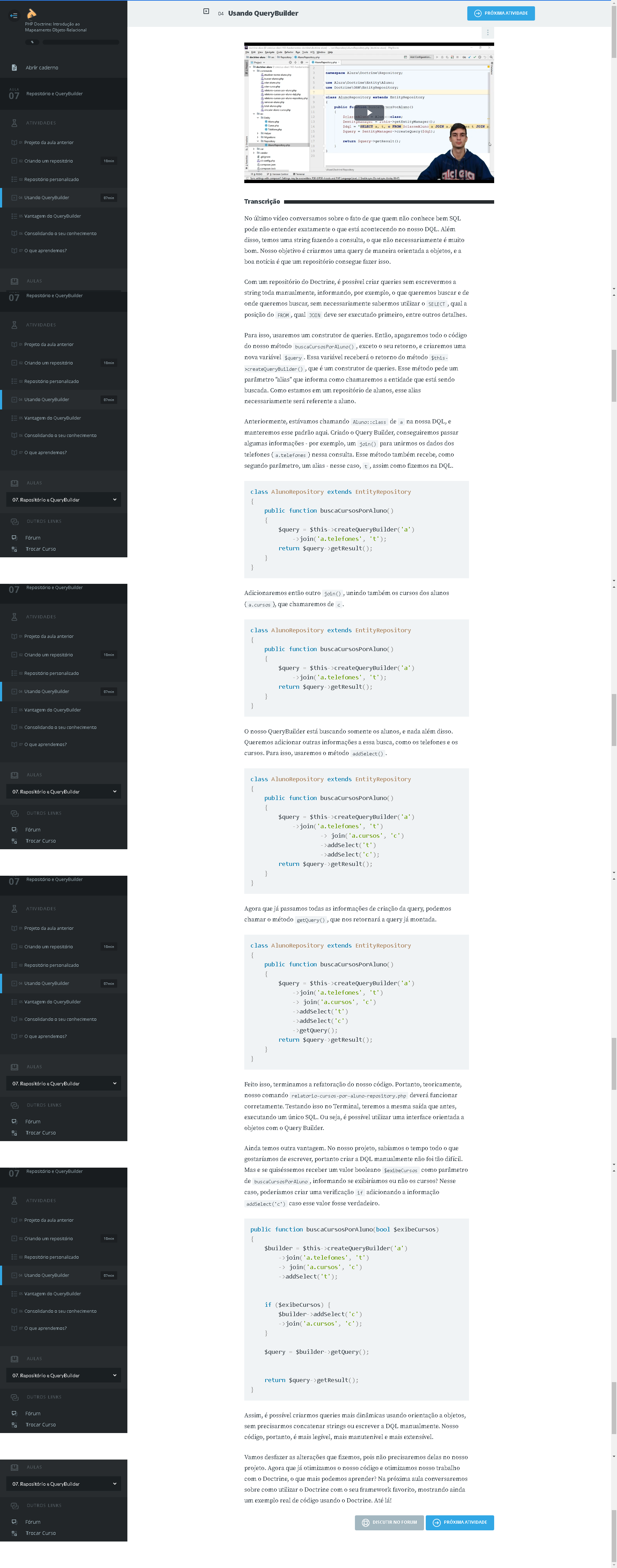The image size is (617, 1568).
Task: Click the Trocar Curso icon in the bottommost sidebar
Action: pos(14,1533)
